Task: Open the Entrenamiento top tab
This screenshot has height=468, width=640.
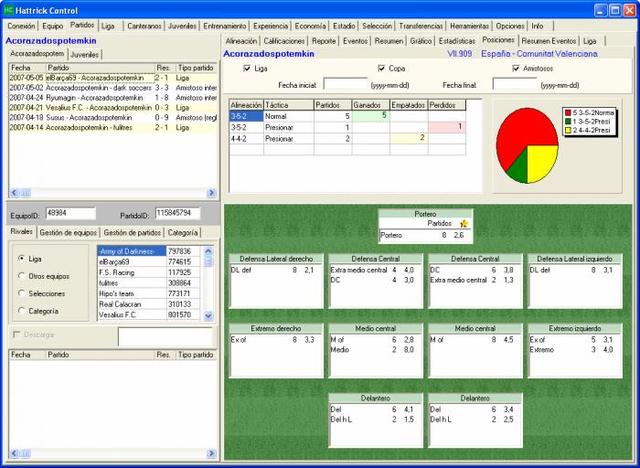Action: pos(224,25)
